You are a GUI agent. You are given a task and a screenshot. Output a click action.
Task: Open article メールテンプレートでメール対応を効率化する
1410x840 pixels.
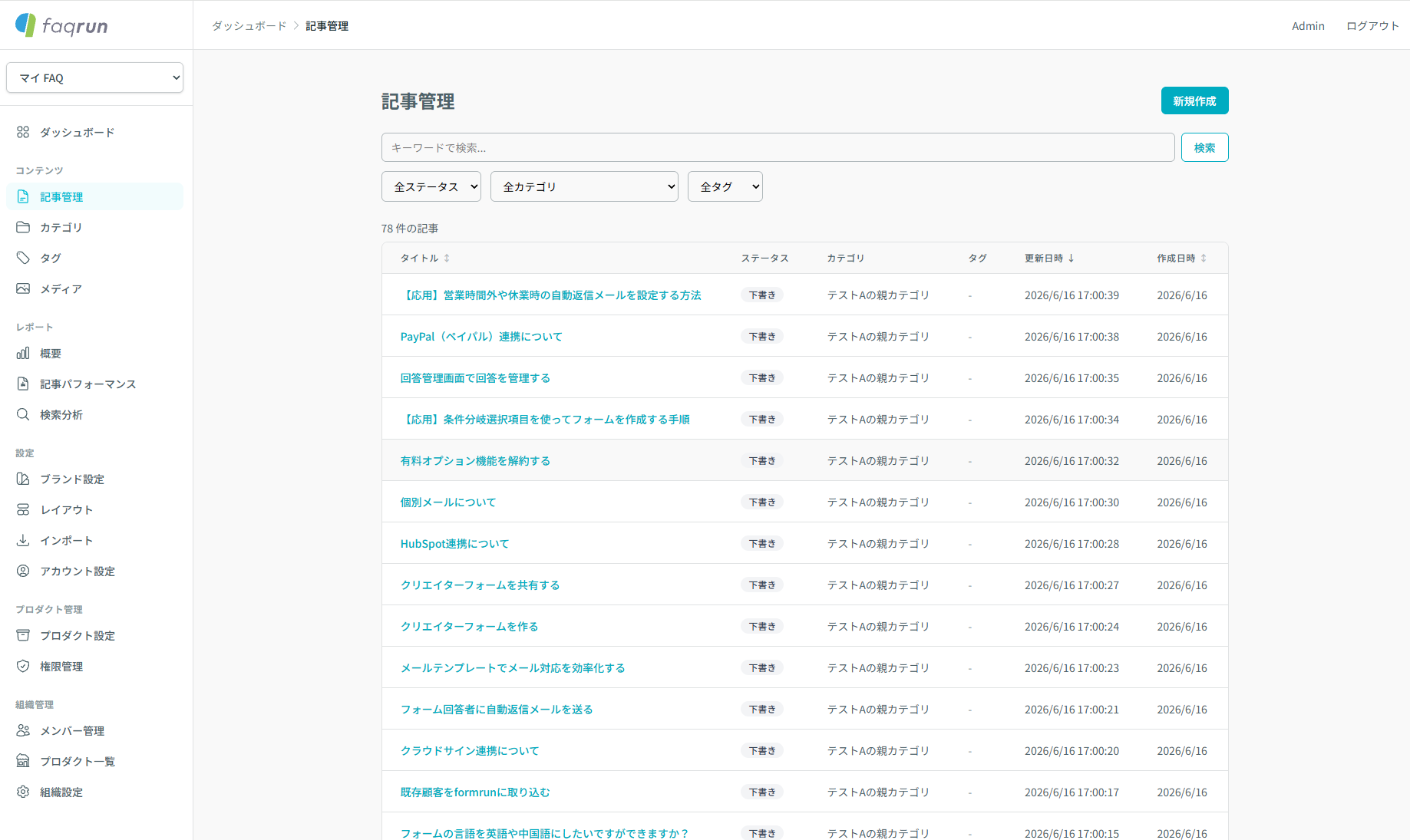(x=513, y=667)
